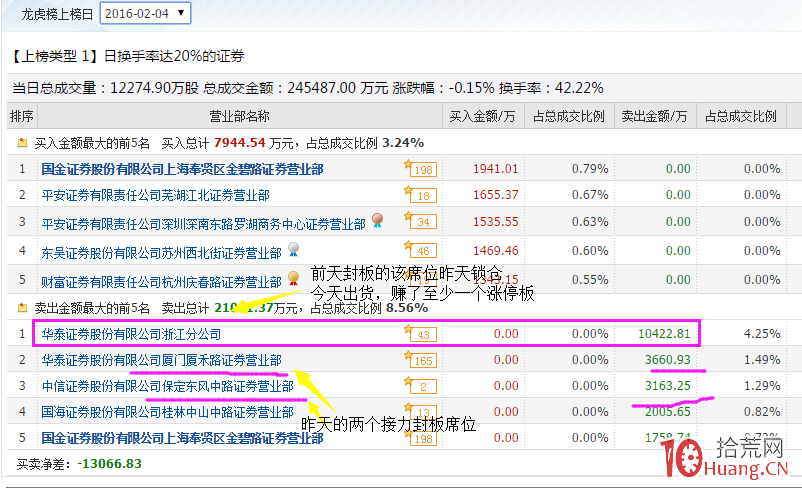Click star badge 34 for 平安证券深圳
The height and width of the screenshot is (488, 802).
[x=420, y=221]
